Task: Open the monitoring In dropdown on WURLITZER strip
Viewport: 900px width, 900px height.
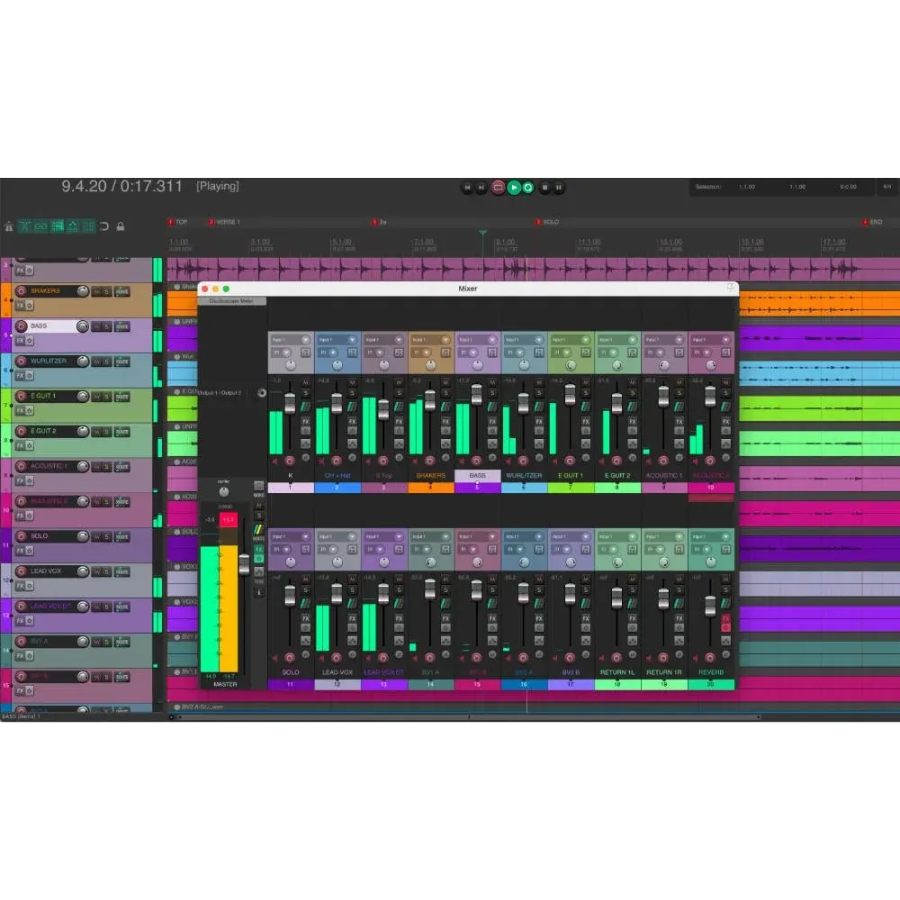Action: (515, 352)
